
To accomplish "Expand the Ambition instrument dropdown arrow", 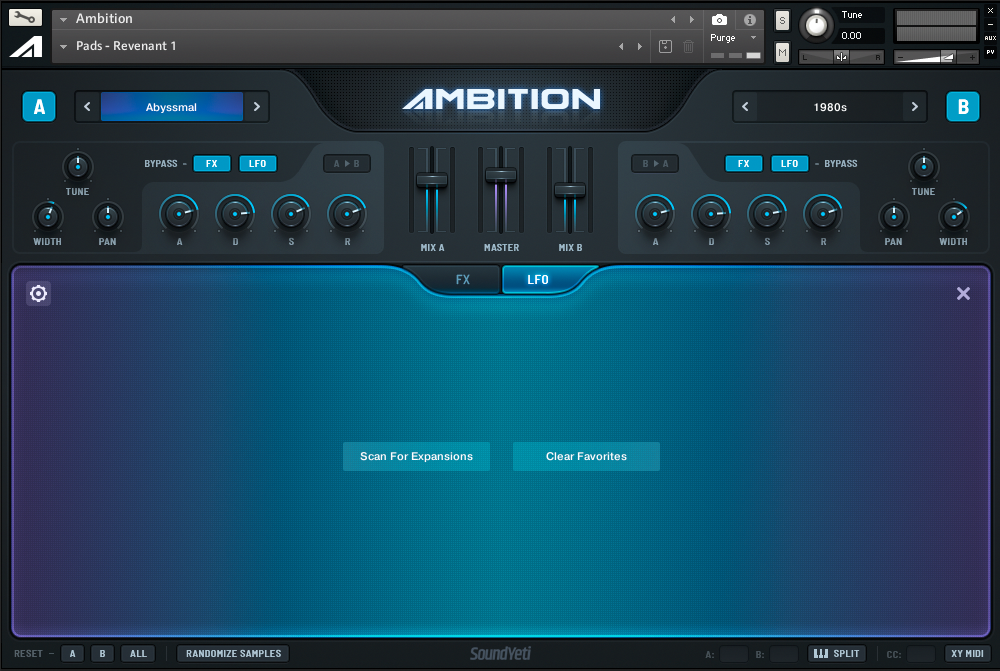I will coord(64,19).
